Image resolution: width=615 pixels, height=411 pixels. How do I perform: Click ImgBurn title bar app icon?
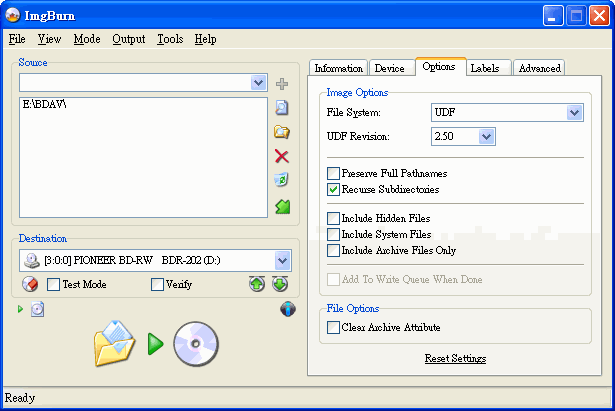(13, 15)
